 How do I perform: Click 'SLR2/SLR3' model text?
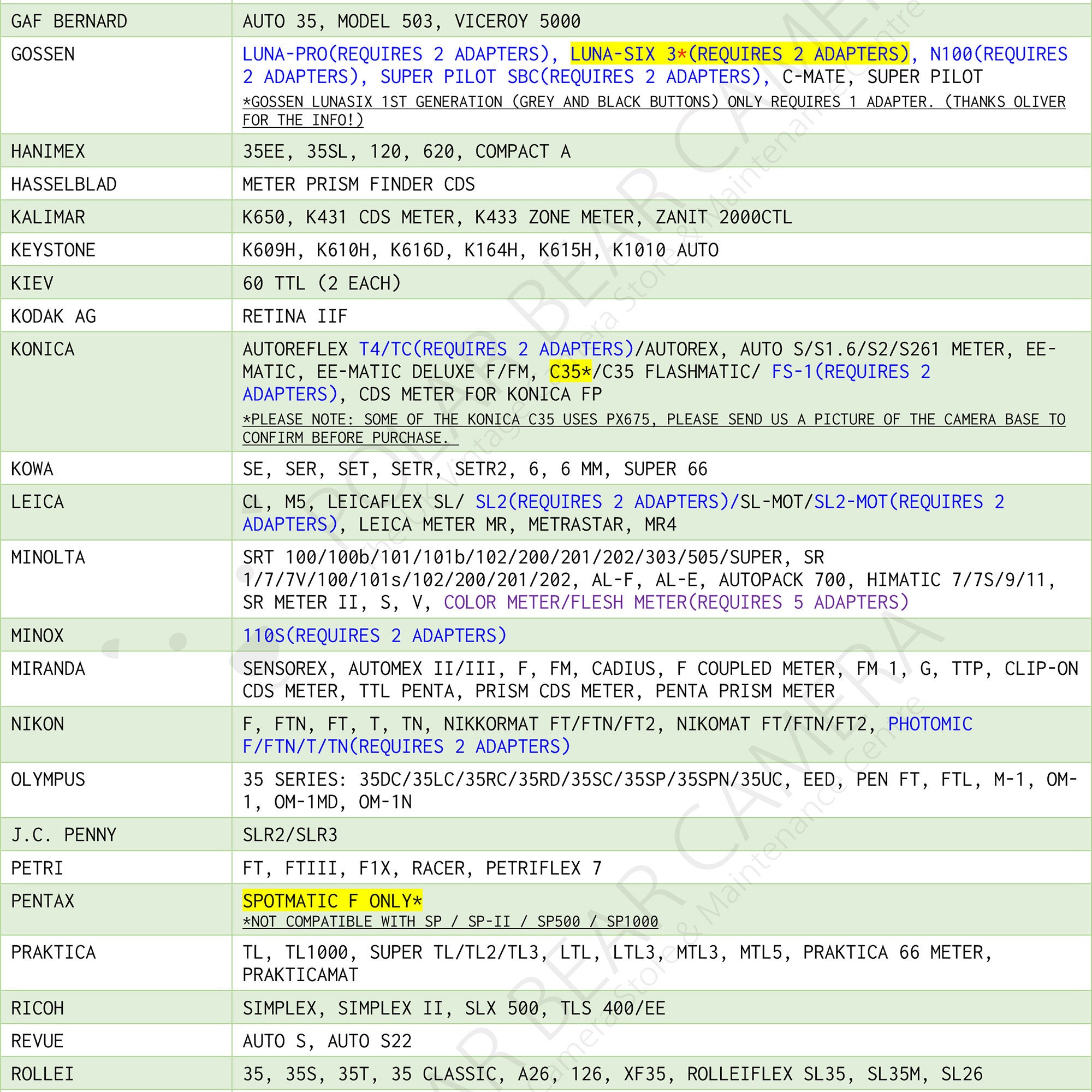tap(290, 835)
